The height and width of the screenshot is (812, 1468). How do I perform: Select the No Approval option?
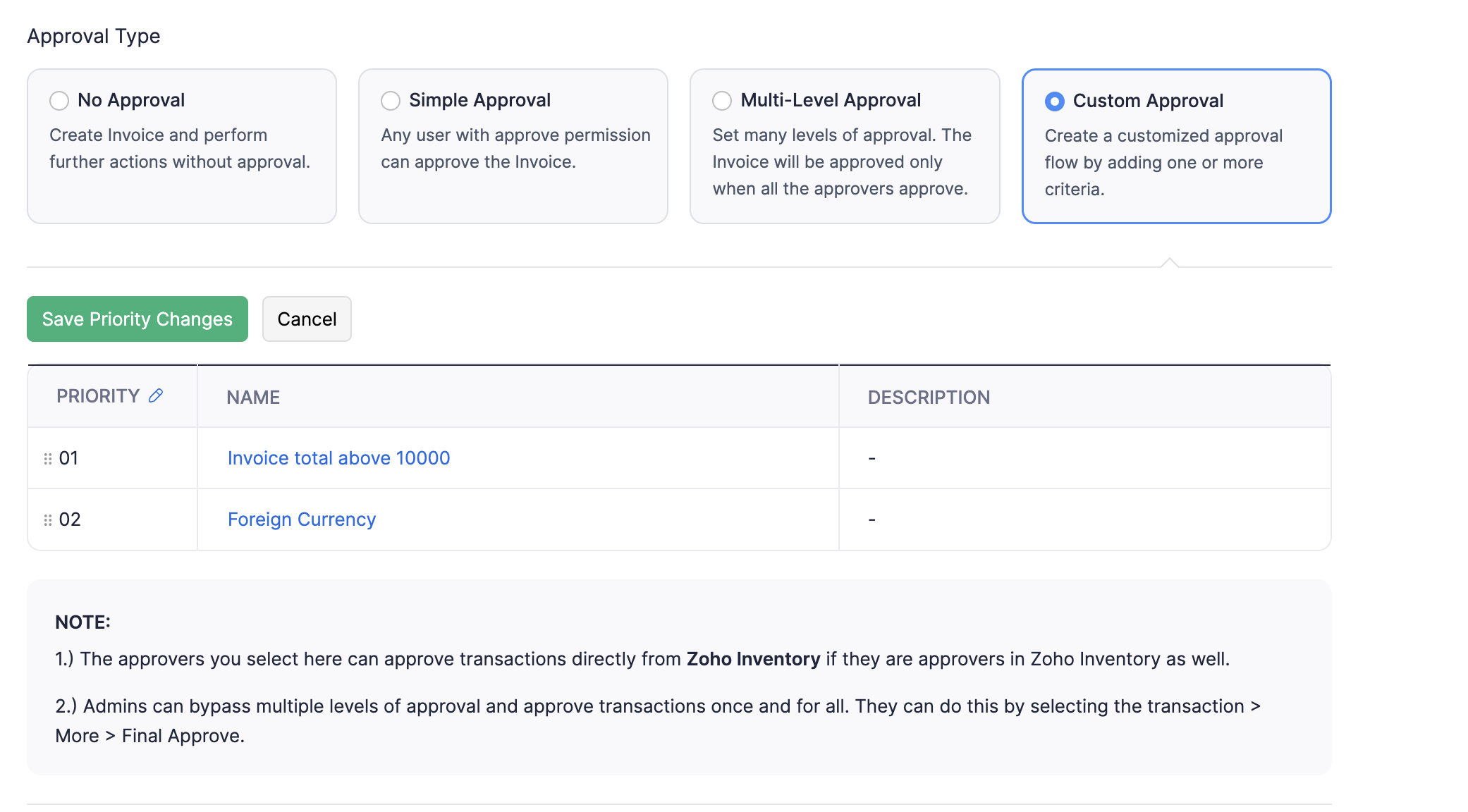coord(60,101)
